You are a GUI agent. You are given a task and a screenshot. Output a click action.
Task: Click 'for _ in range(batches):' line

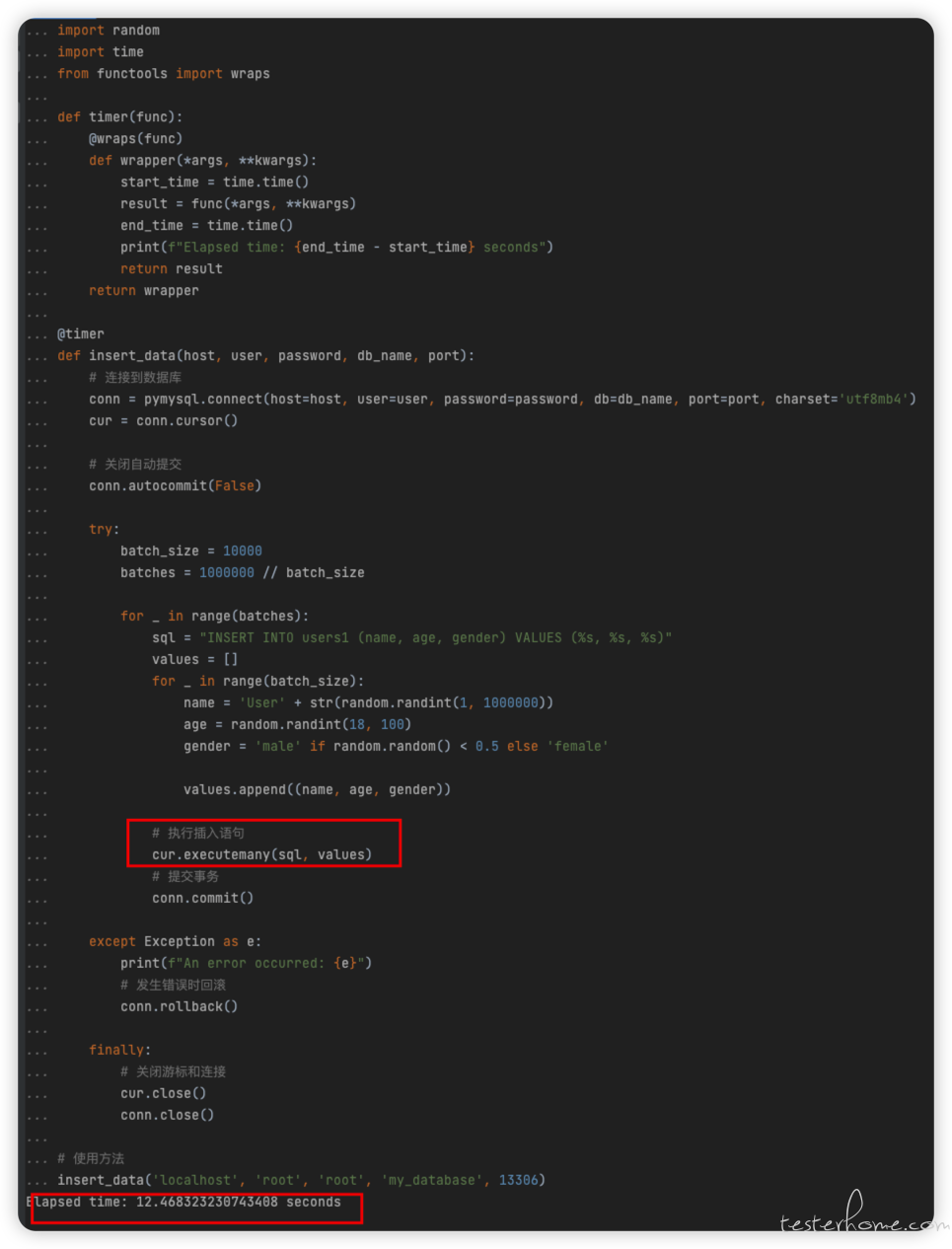point(215,617)
